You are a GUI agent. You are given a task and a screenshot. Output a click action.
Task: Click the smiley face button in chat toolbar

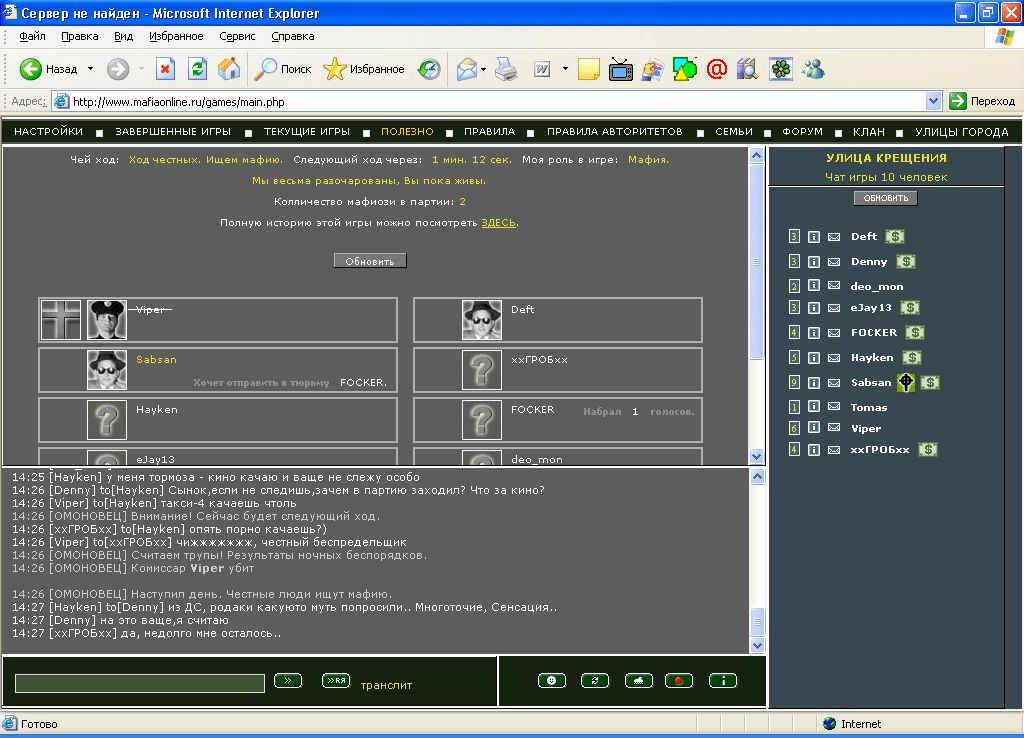[x=551, y=681]
